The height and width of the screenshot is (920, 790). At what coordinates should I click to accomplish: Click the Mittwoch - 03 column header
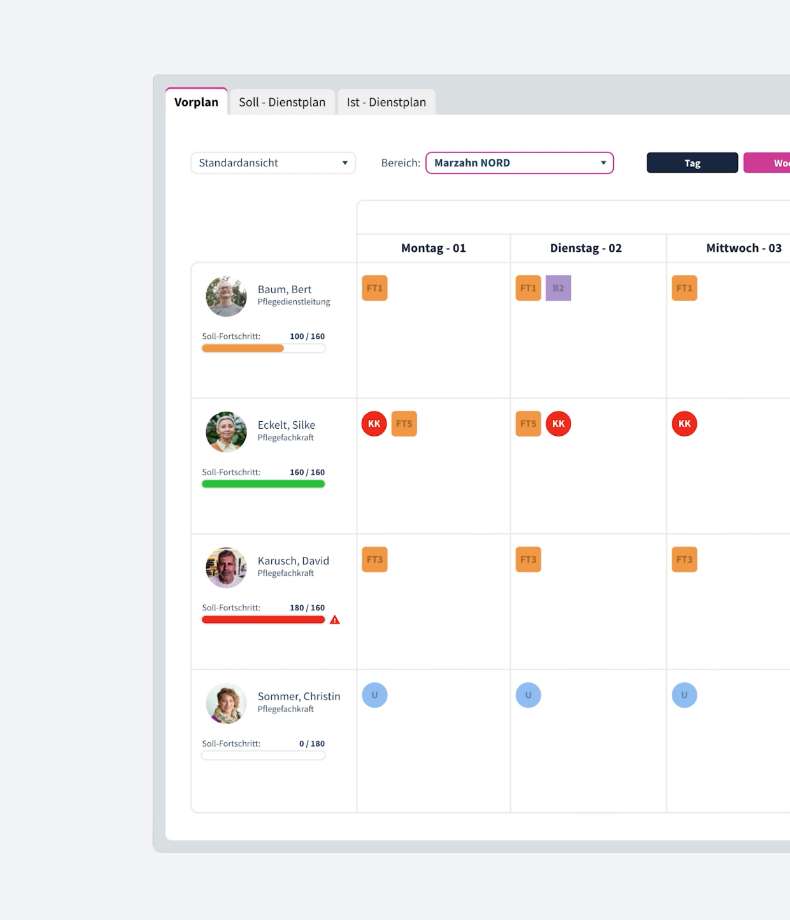pos(744,248)
